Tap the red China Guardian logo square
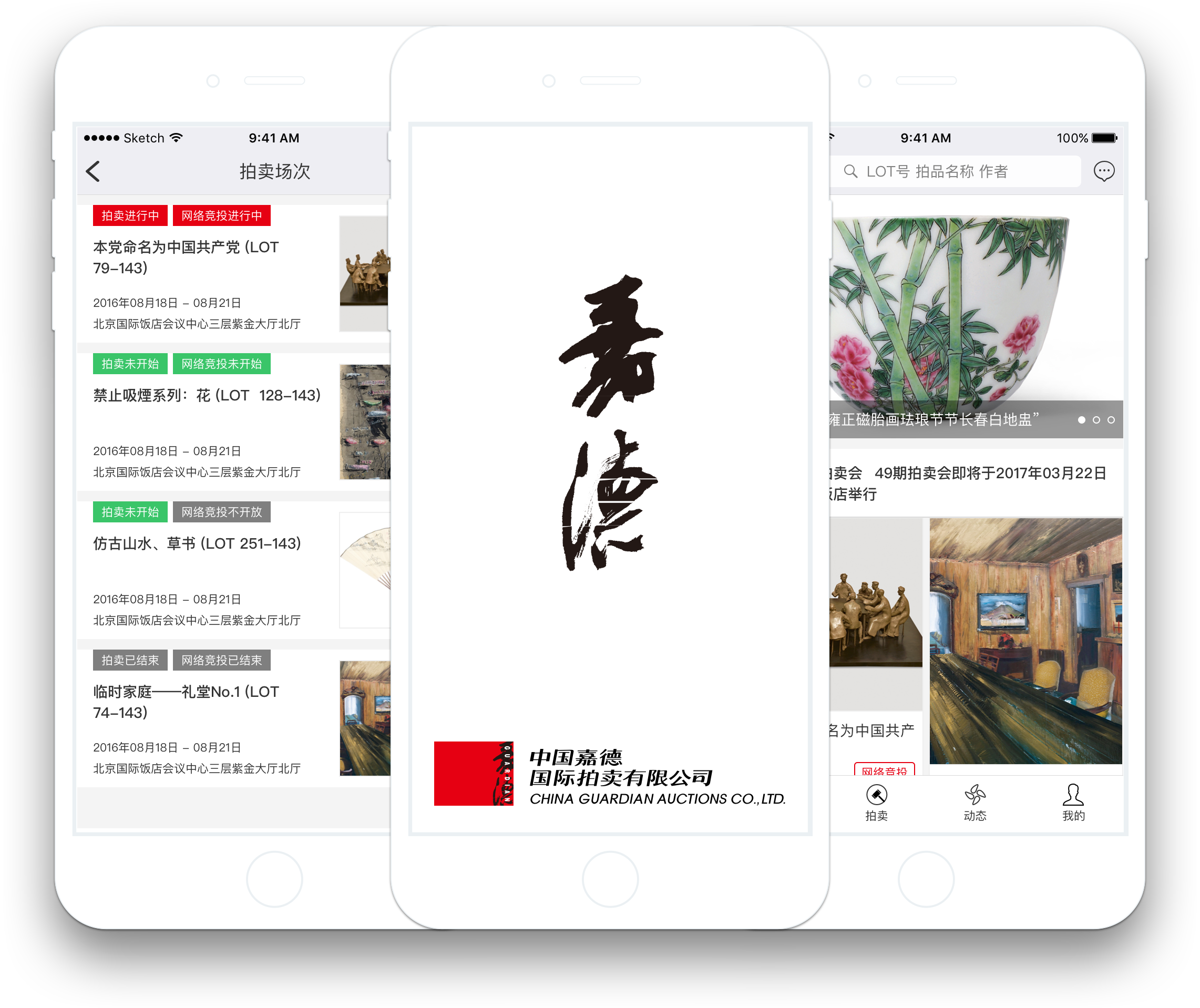 pyautogui.click(x=473, y=773)
